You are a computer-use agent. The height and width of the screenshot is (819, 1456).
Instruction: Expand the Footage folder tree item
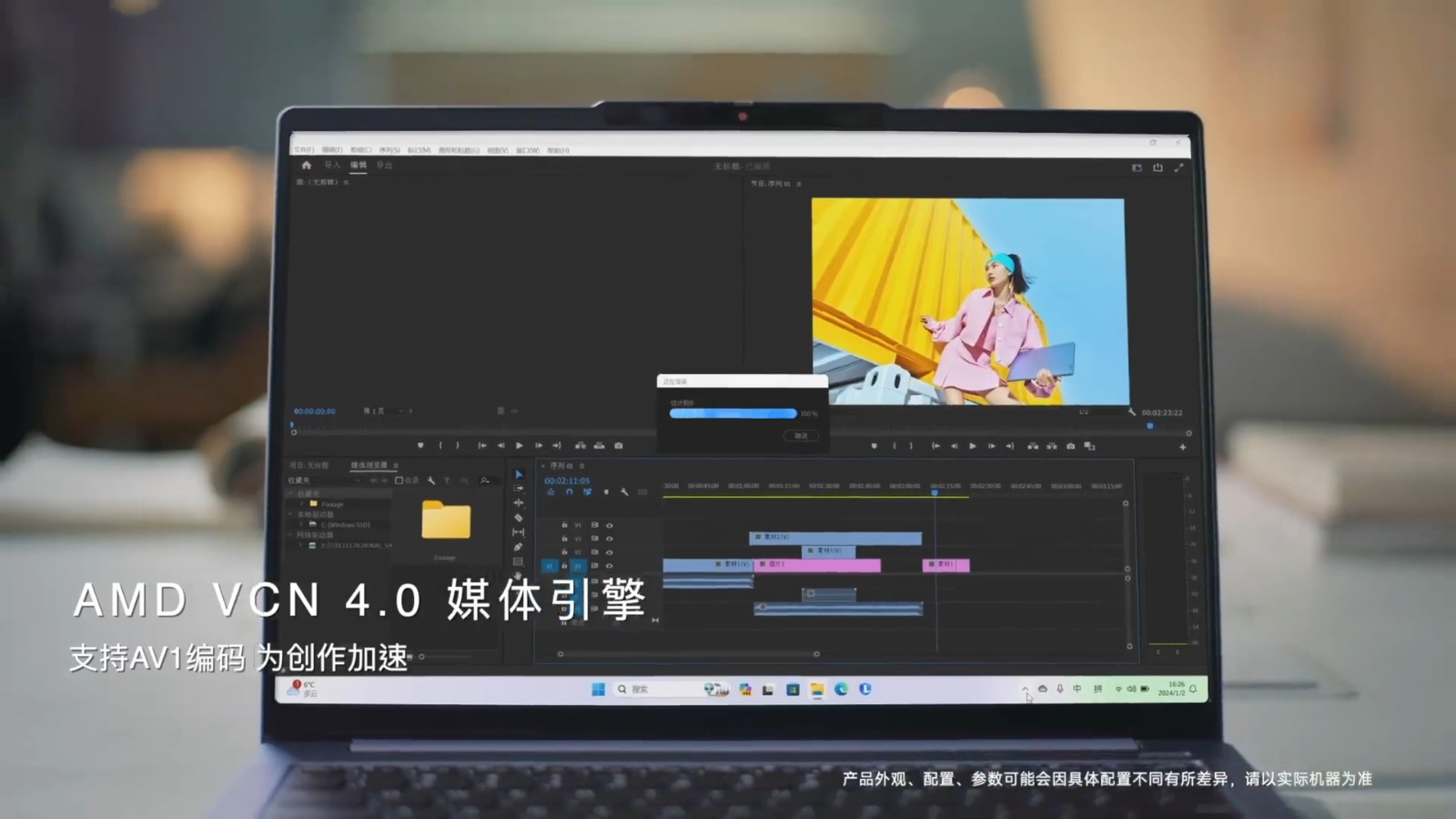coord(302,503)
